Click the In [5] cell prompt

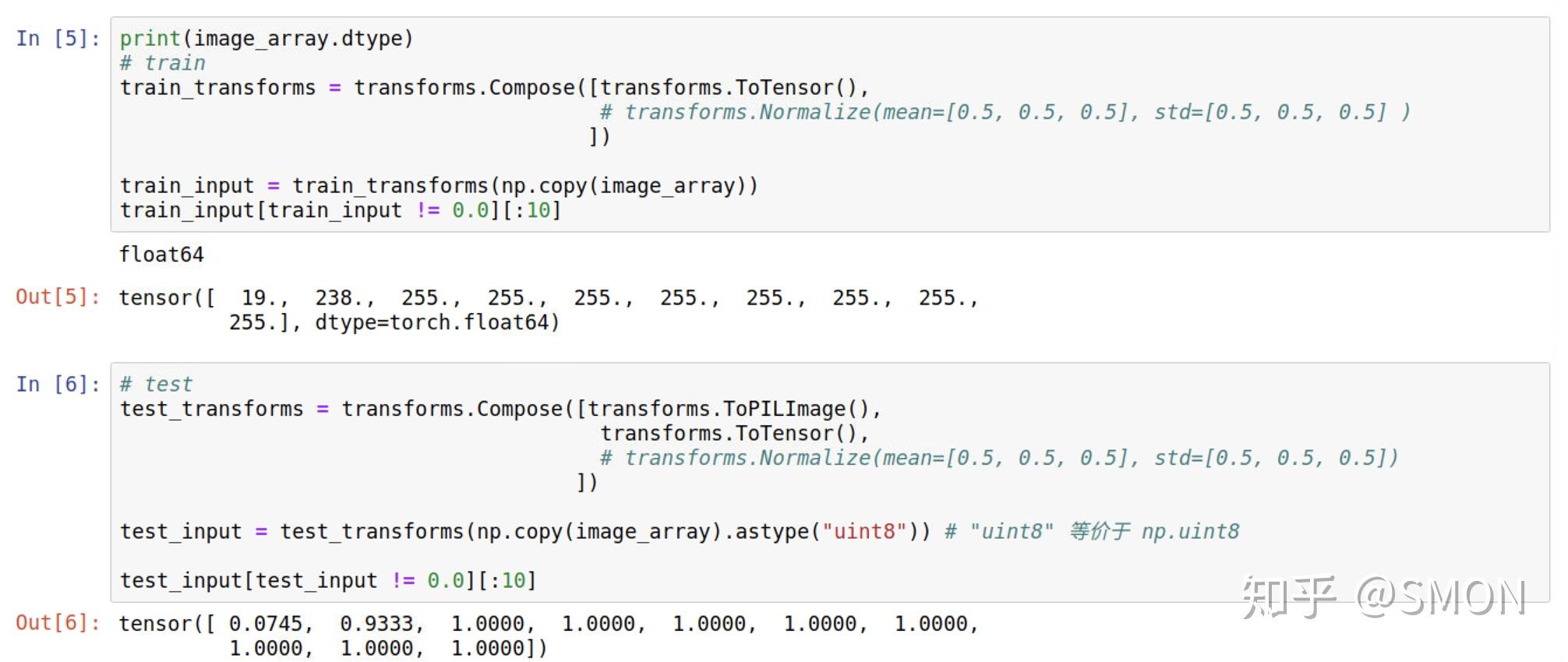[58, 38]
